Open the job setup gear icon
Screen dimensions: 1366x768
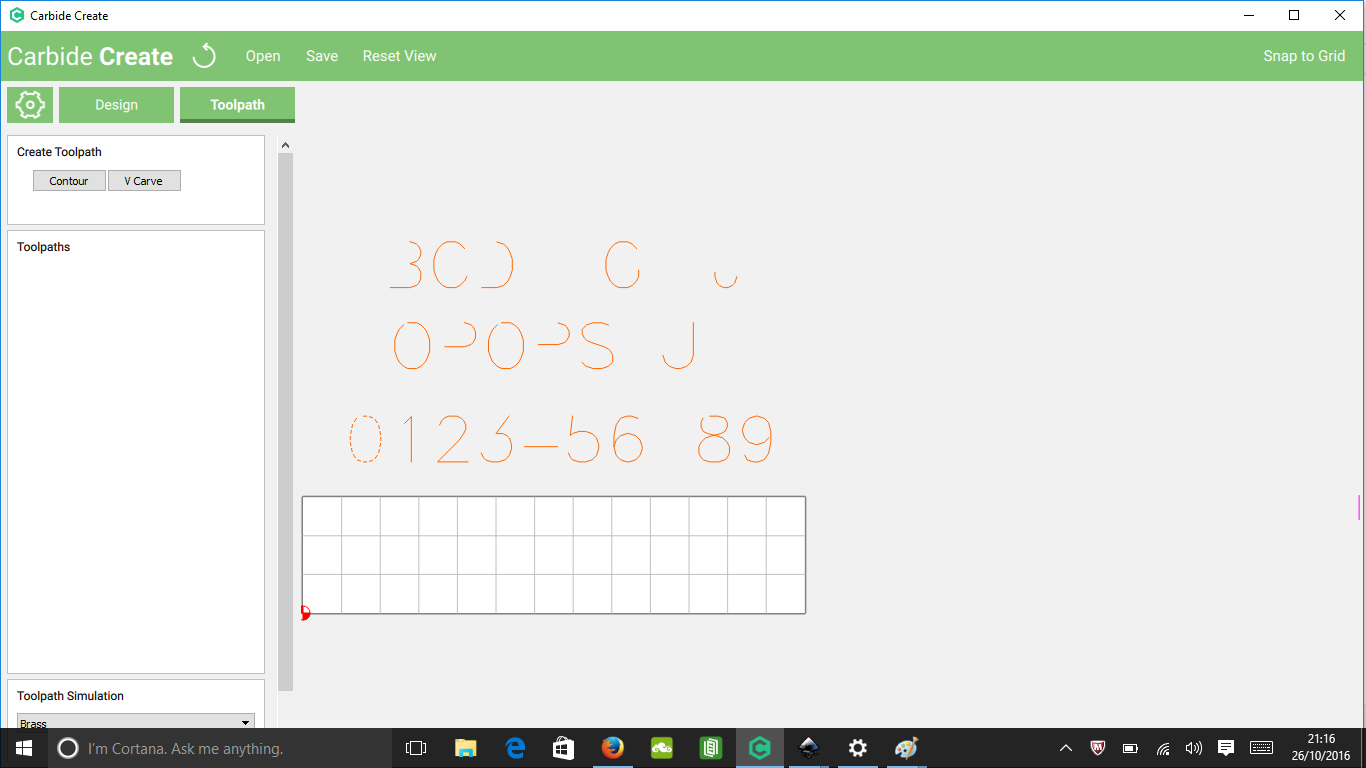(30, 105)
